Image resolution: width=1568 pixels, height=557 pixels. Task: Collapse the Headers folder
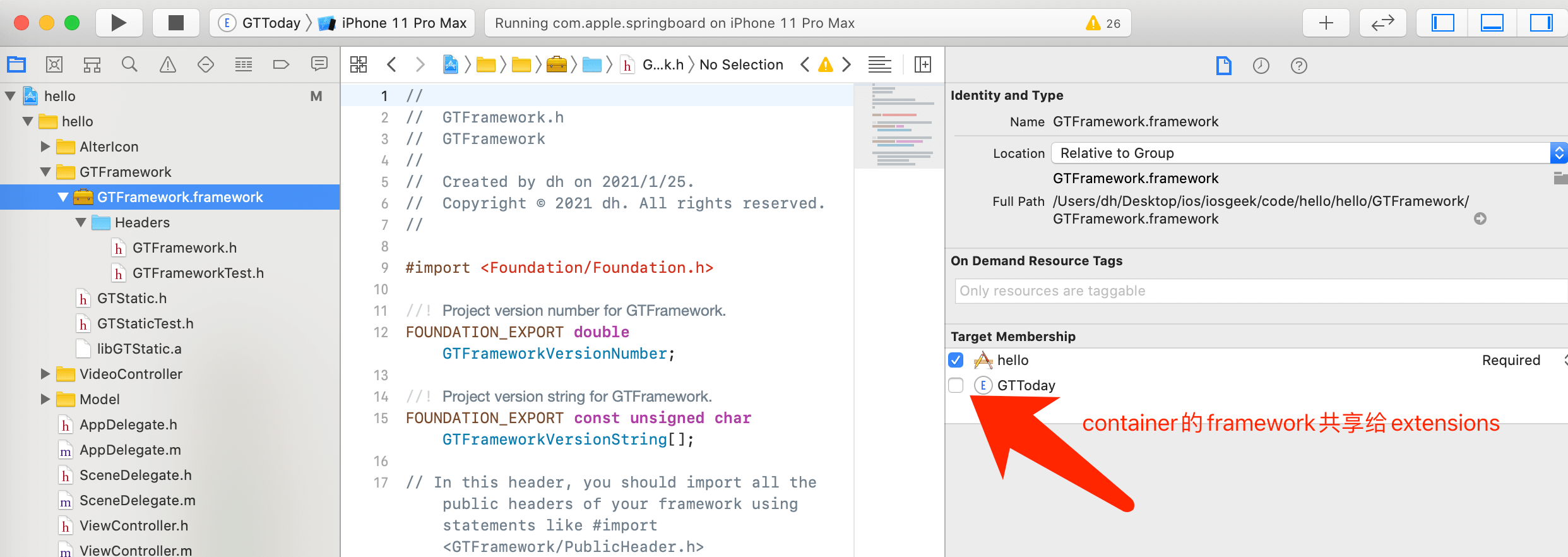click(x=81, y=222)
